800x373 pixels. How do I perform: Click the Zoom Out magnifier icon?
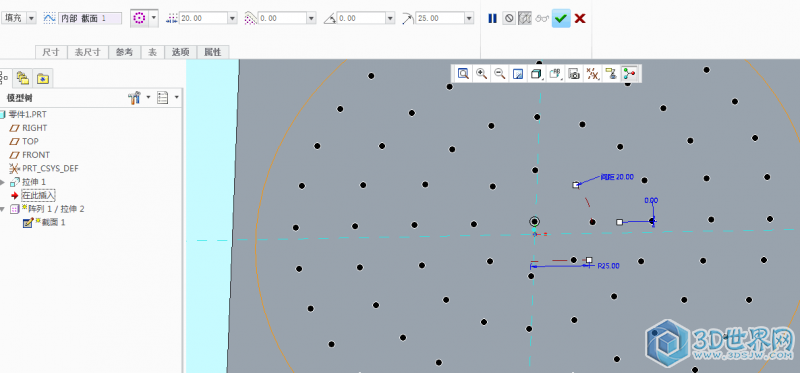(x=499, y=74)
